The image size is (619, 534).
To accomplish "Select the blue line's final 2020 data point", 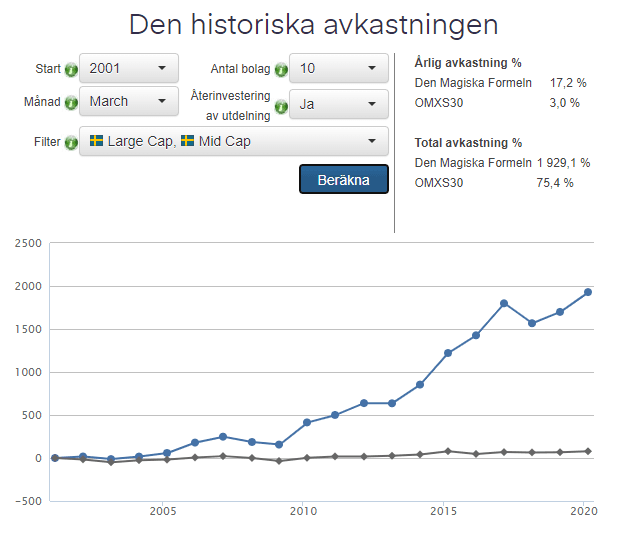I will (x=588, y=292).
